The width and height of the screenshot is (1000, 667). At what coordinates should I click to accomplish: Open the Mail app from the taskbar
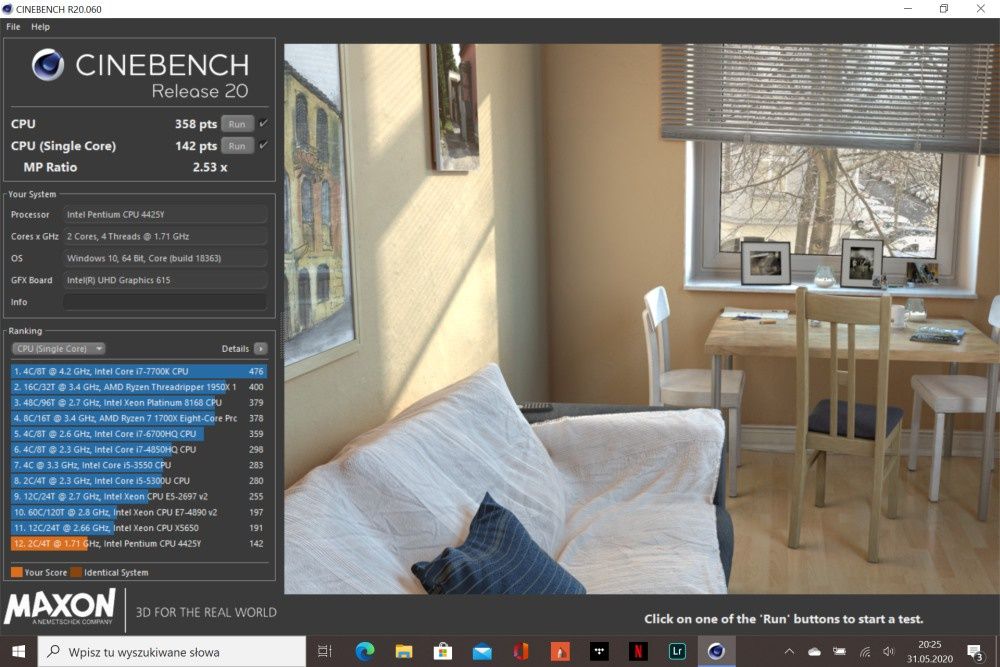click(482, 651)
